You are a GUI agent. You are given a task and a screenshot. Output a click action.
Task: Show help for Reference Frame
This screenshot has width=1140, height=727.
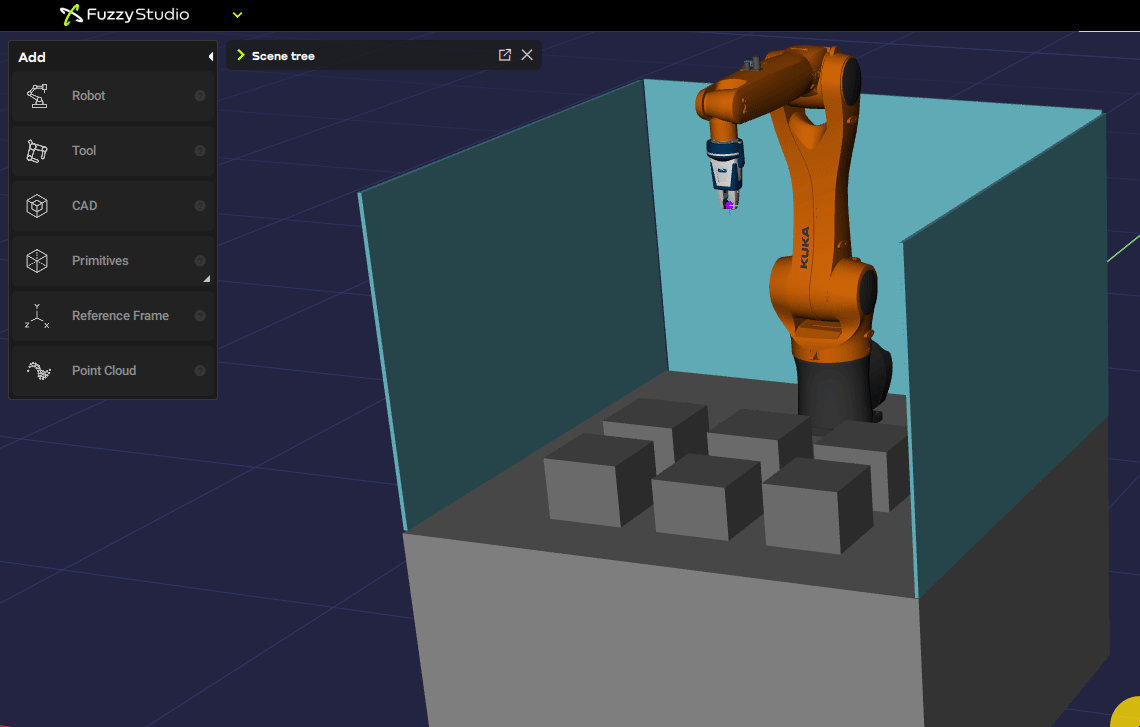tap(200, 316)
